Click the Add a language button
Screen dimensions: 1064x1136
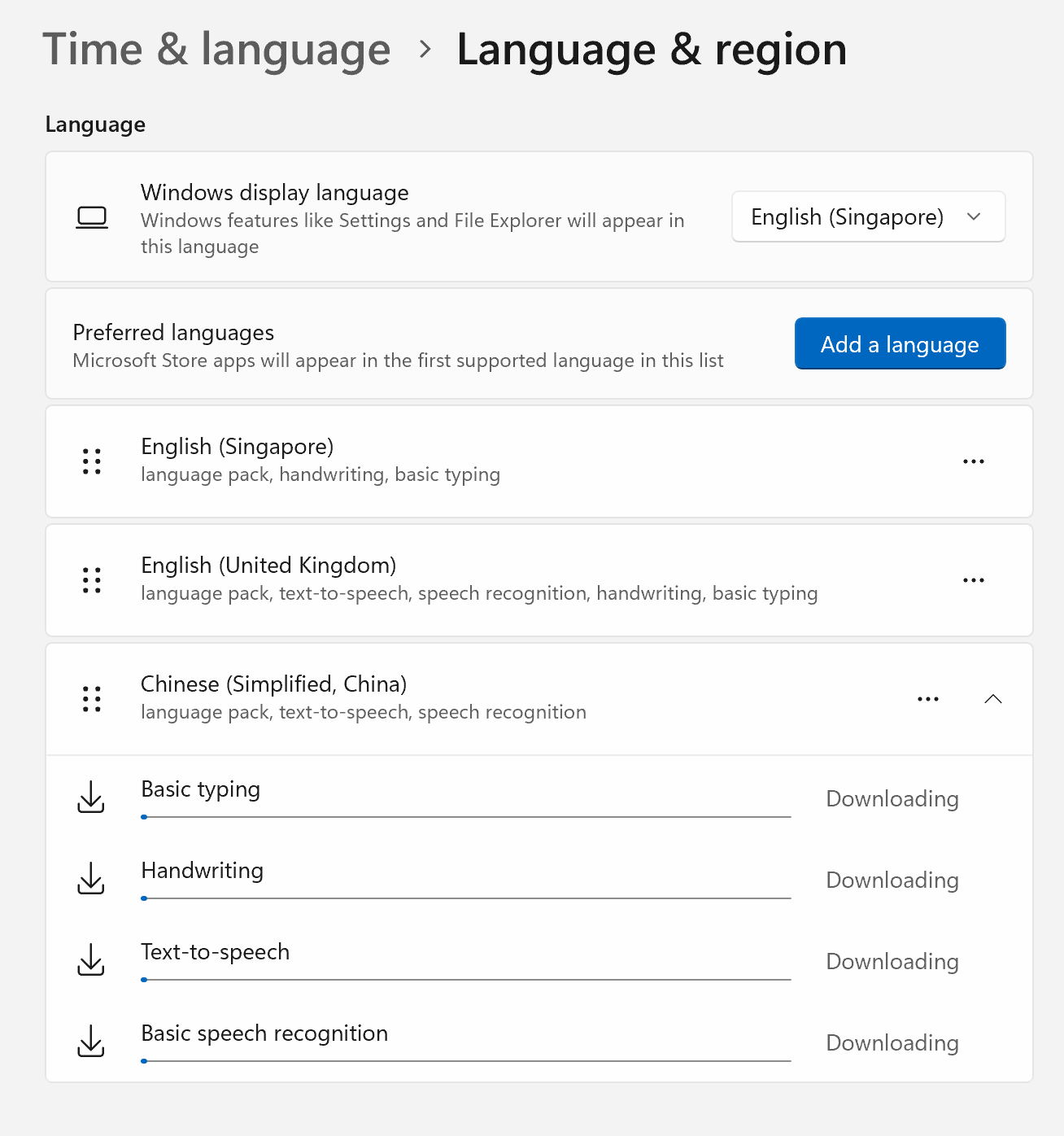[x=900, y=343]
